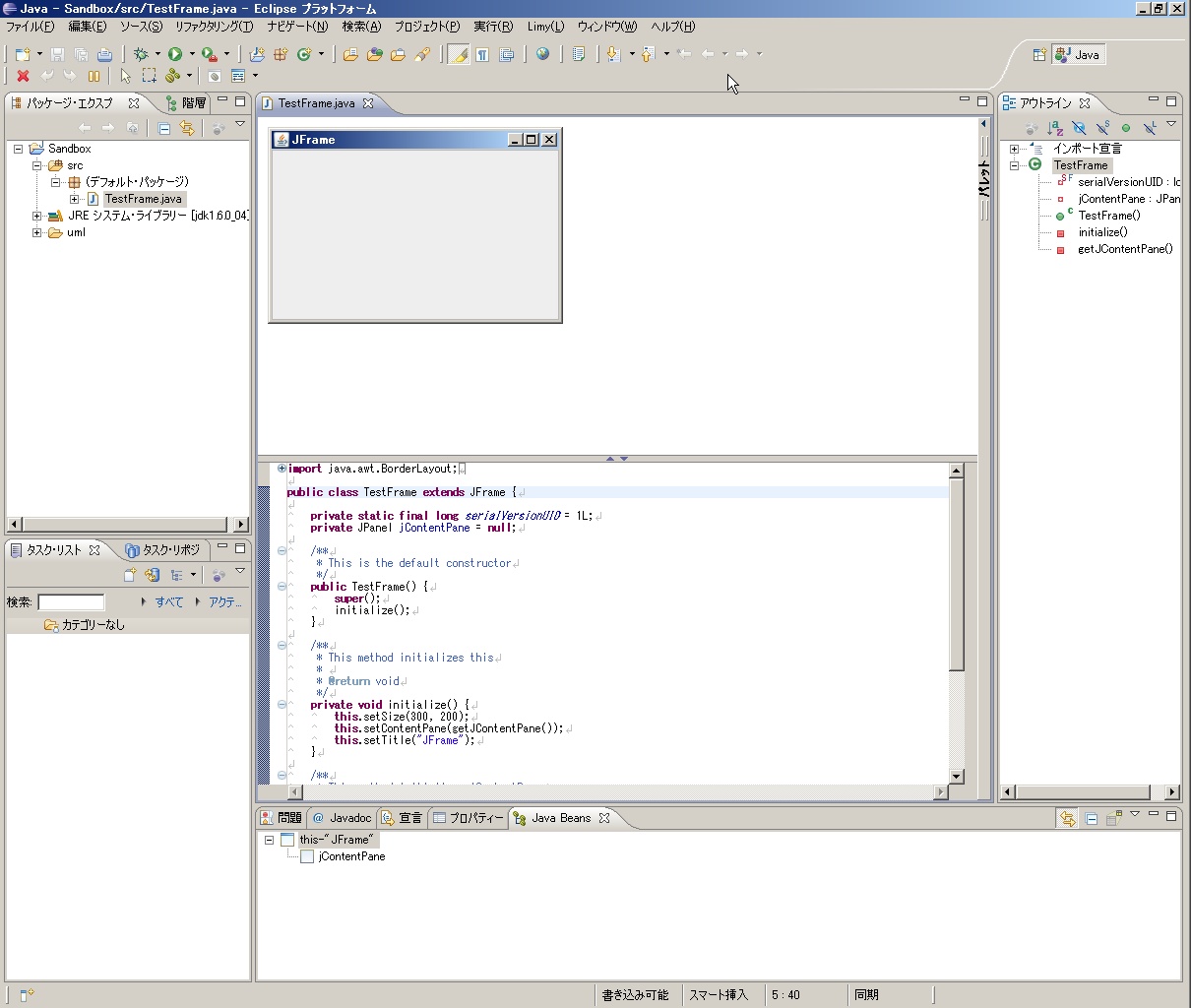Click the code editor vertical scrollbar thumb
Image resolution: width=1191 pixels, height=1008 pixels.
point(956,576)
